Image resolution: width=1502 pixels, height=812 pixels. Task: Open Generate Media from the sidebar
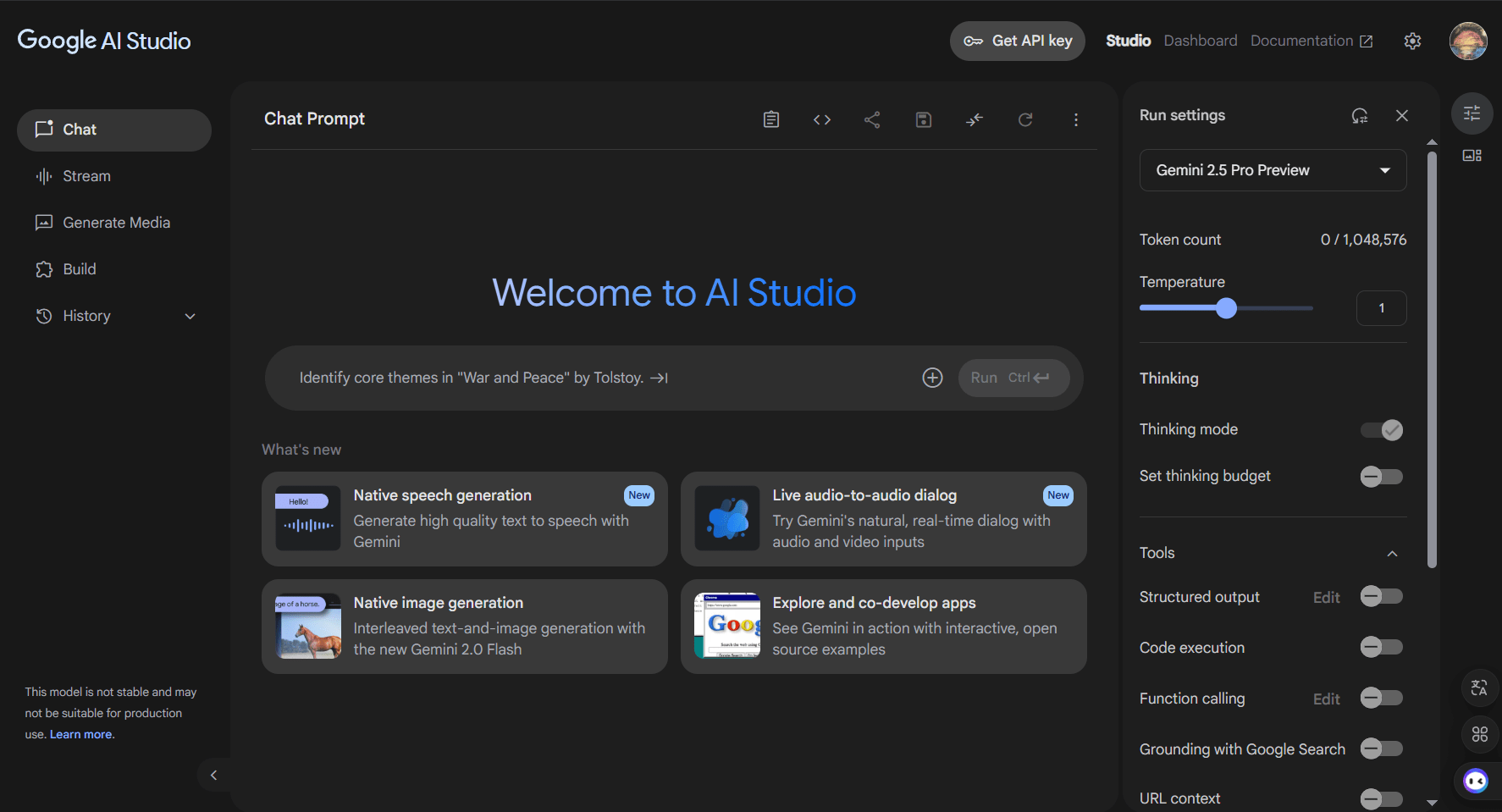[x=114, y=223]
